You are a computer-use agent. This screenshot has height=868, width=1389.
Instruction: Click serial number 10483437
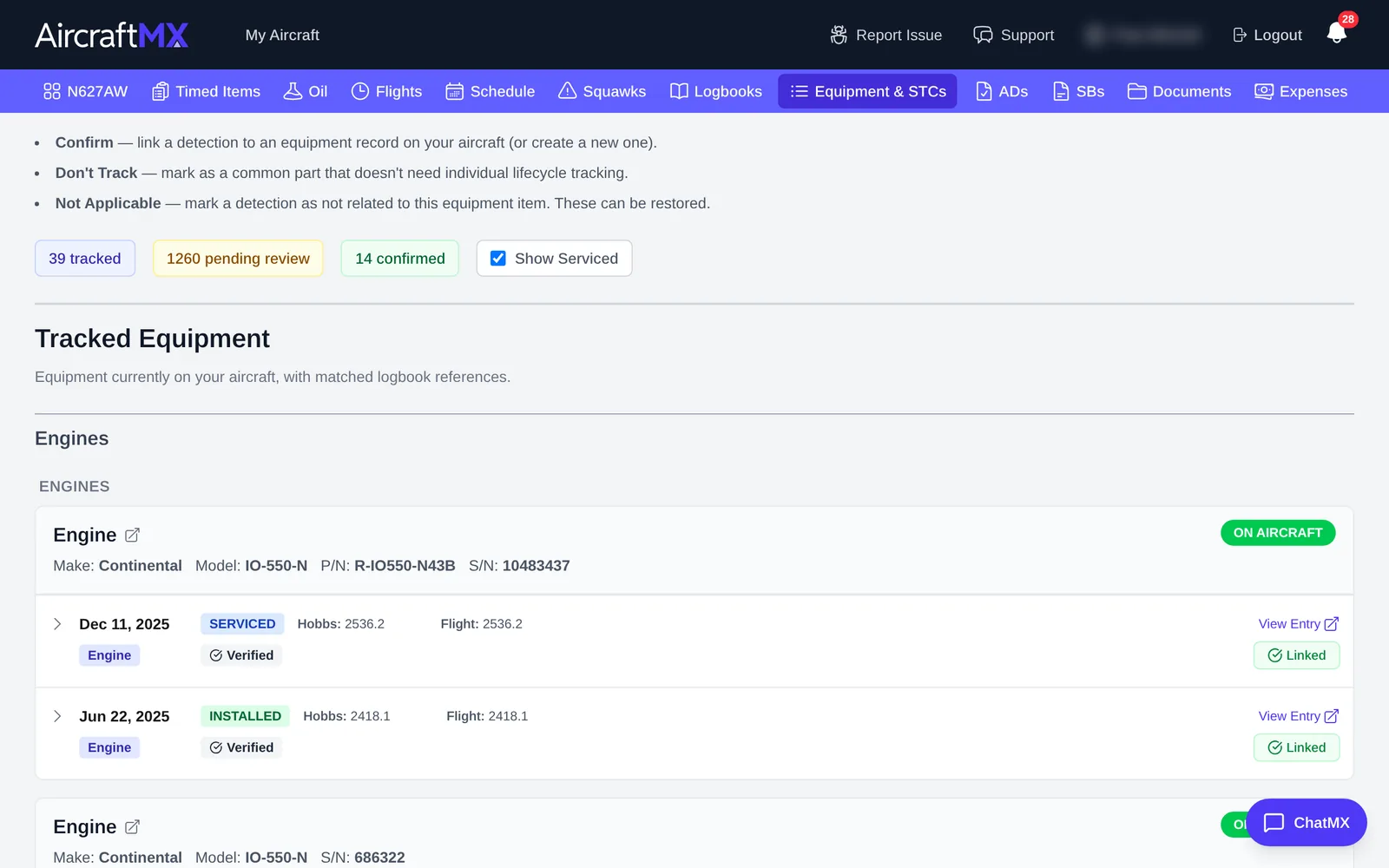point(536,566)
